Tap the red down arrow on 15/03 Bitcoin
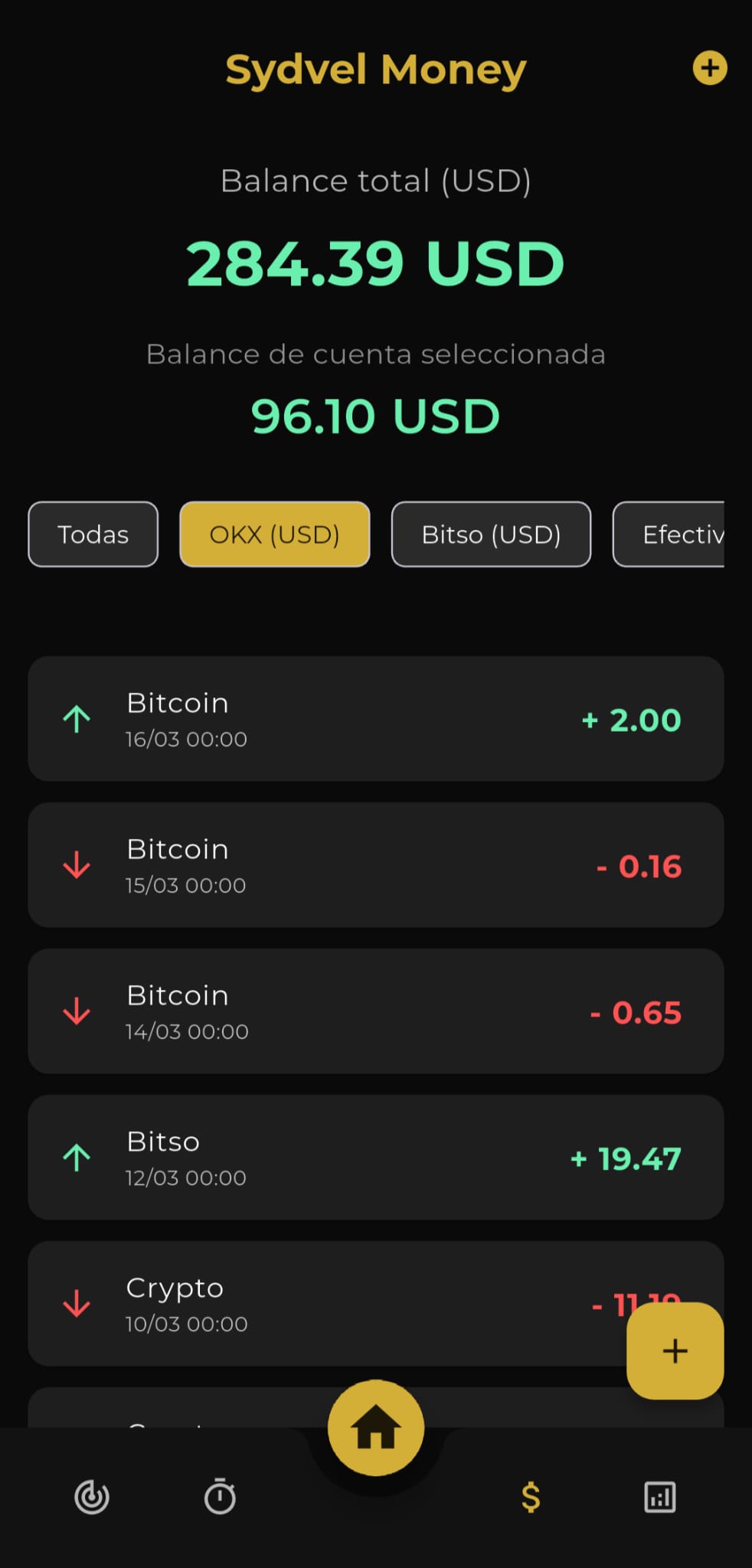 pos(77,865)
